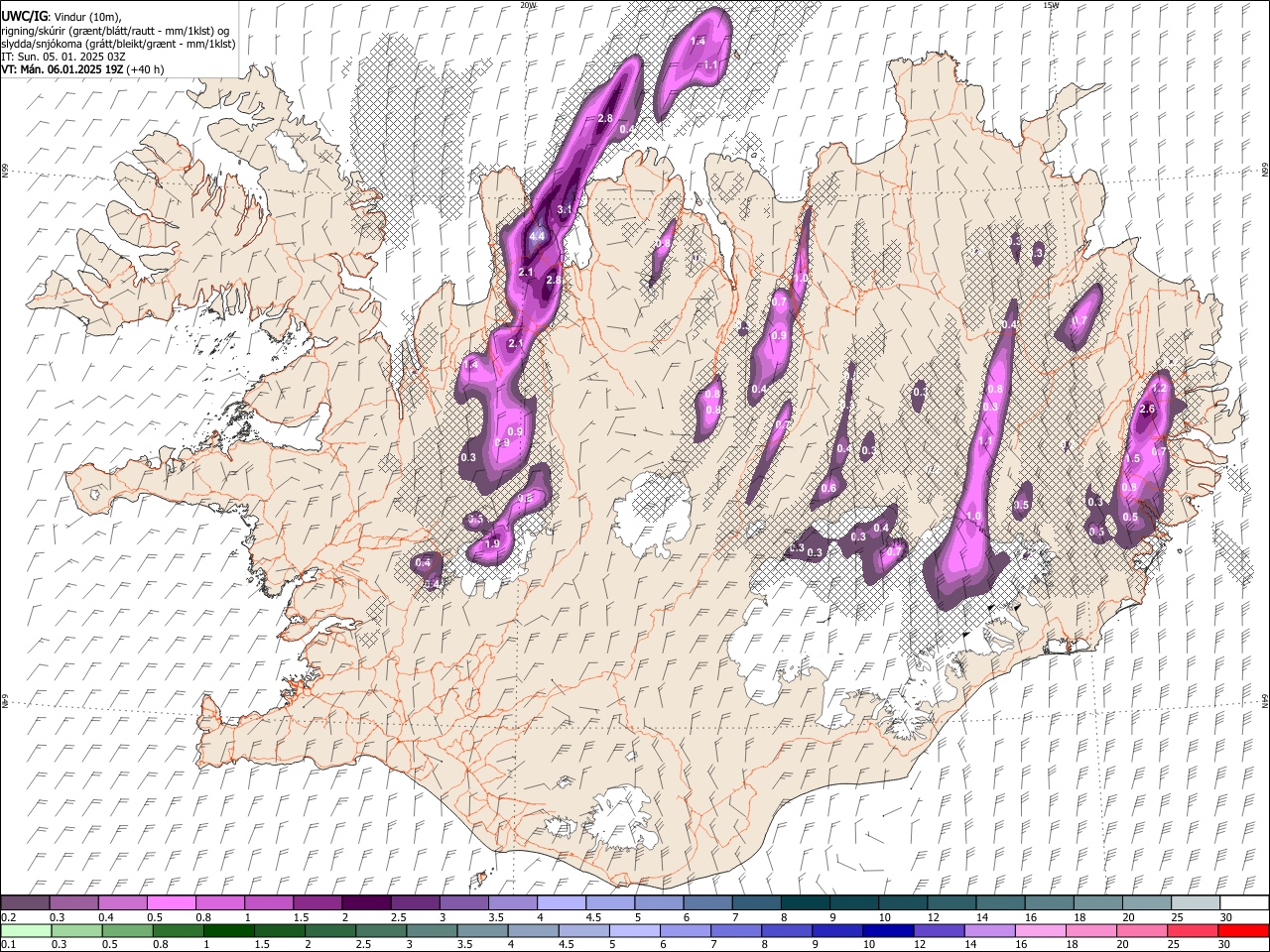The height and width of the screenshot is (952, 1270).
Task: Click the 3.1 snowfall value on the map
Action: 566,209
